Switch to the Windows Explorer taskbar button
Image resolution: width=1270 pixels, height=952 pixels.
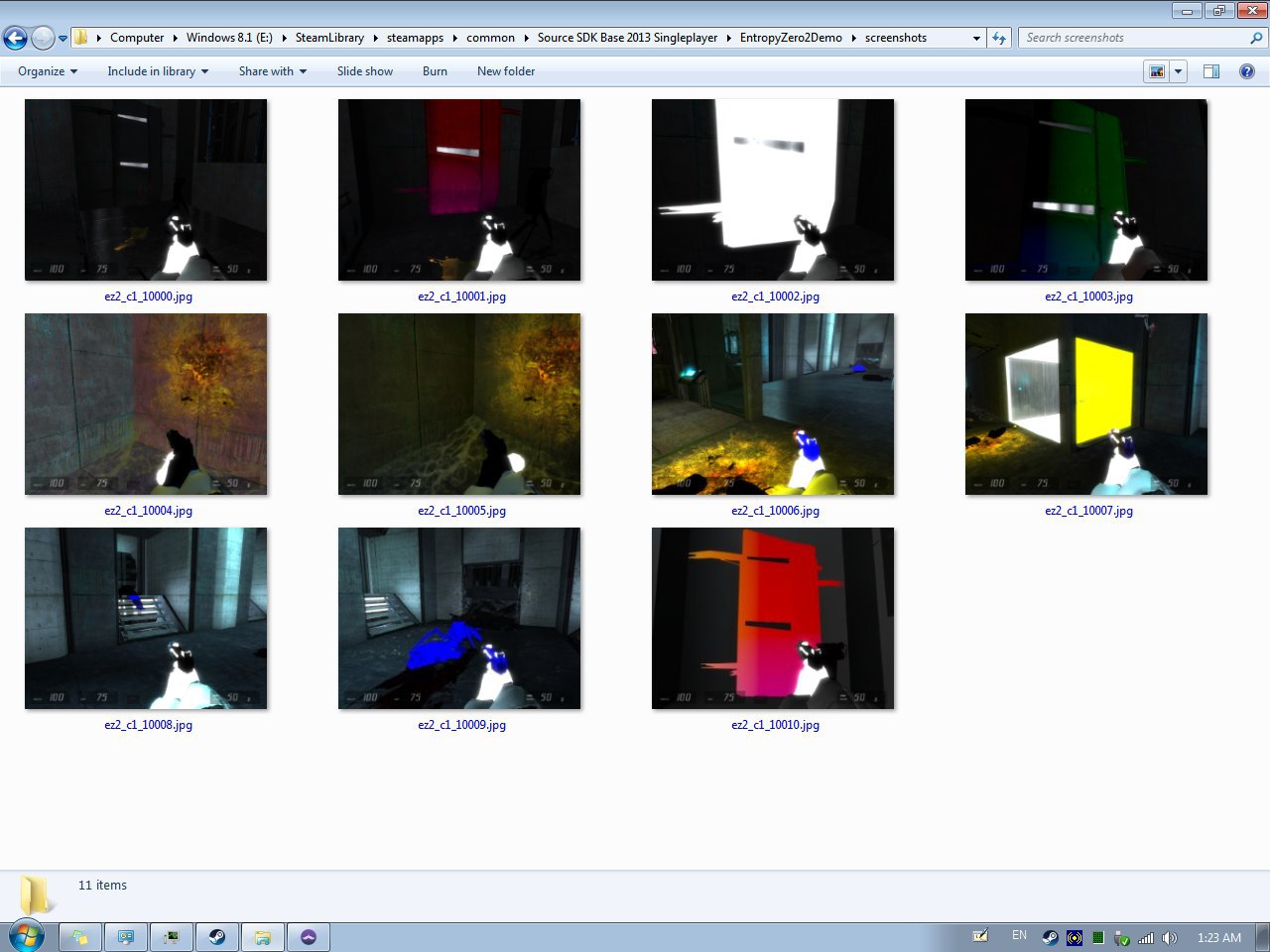click(263, 937)
